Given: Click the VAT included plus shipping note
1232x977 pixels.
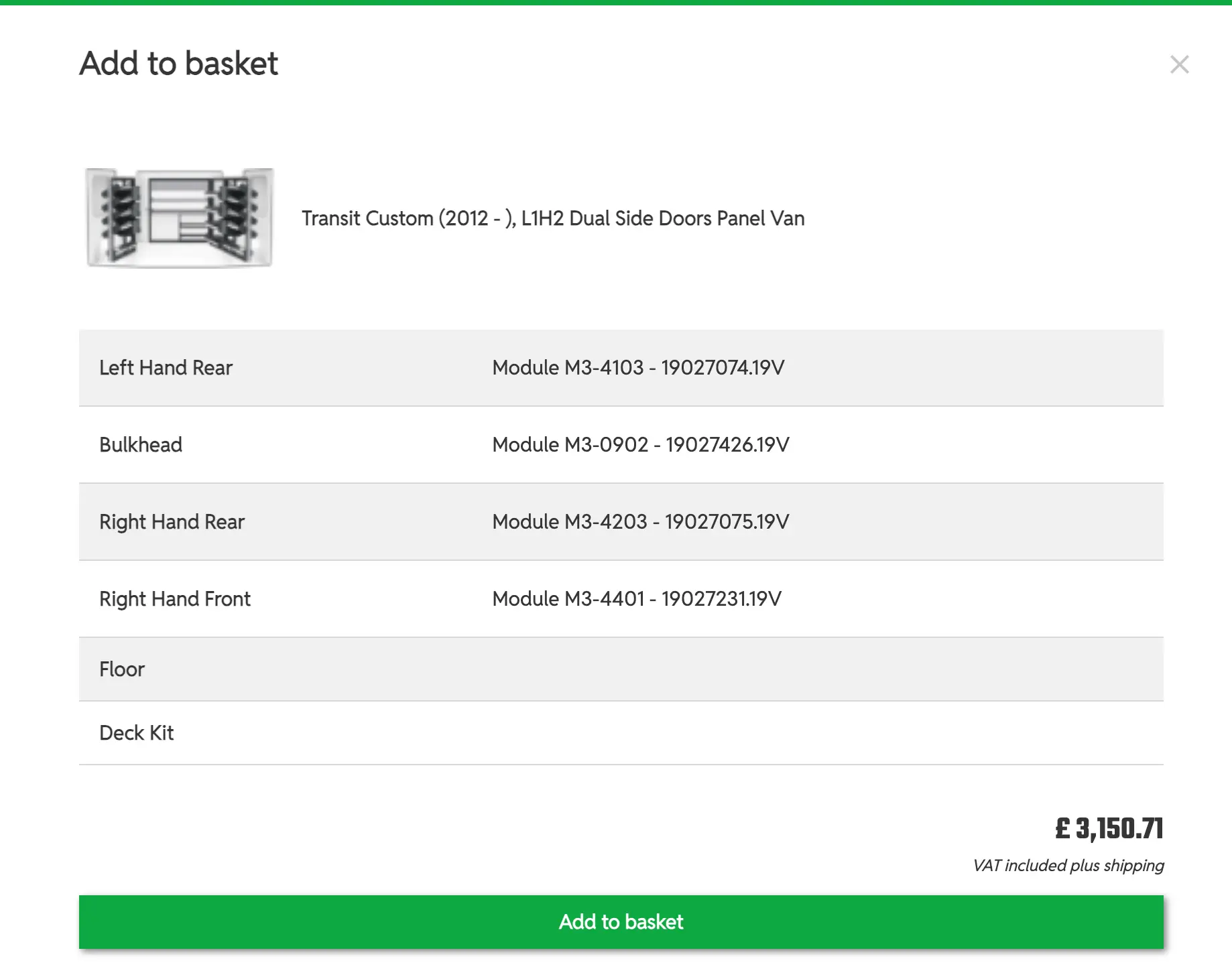Looking at the screenshot, I should (1068, 866).
